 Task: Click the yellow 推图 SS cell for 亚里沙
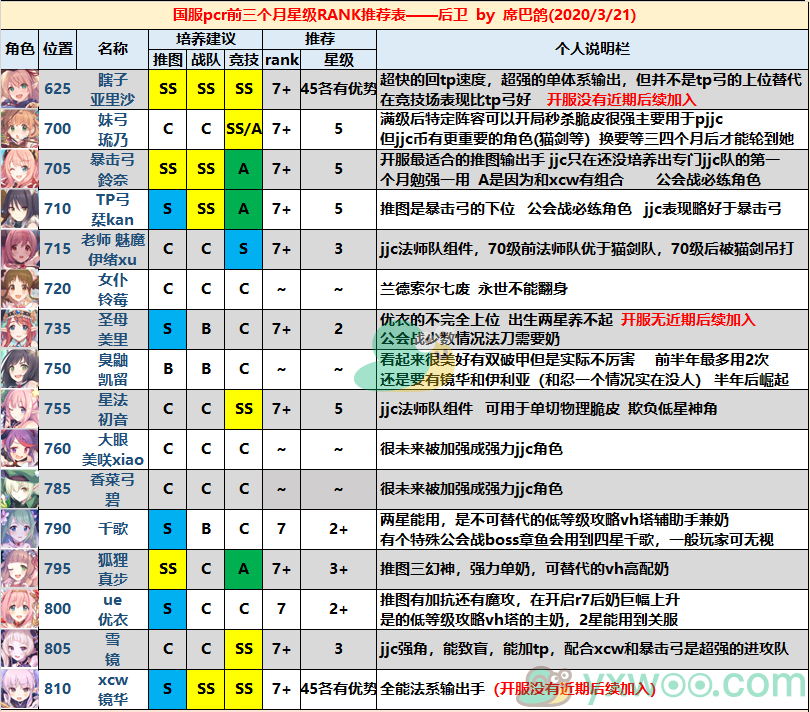click(x=167, y=89)
